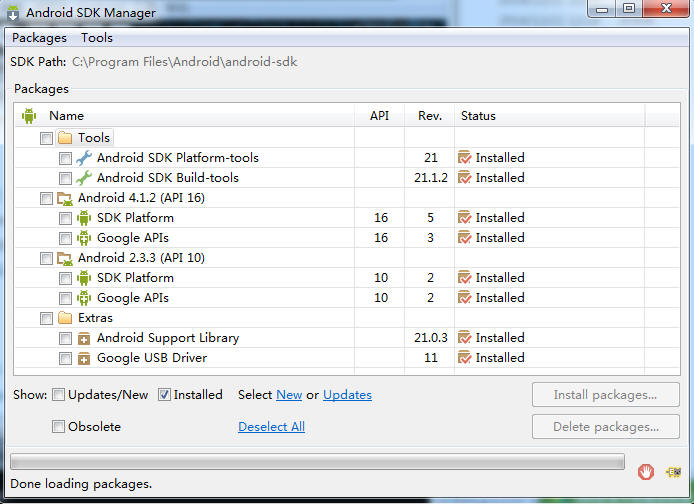Enable the Obsolete checkbox
The image size is (694, 504).
click(58, 427)
